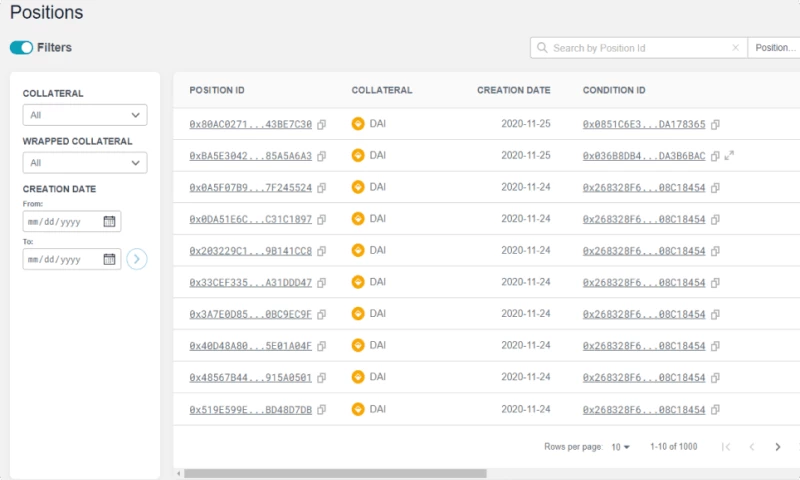Click creation date 2020-11-25 in first row
800x480 pixels.
point(526,123)
